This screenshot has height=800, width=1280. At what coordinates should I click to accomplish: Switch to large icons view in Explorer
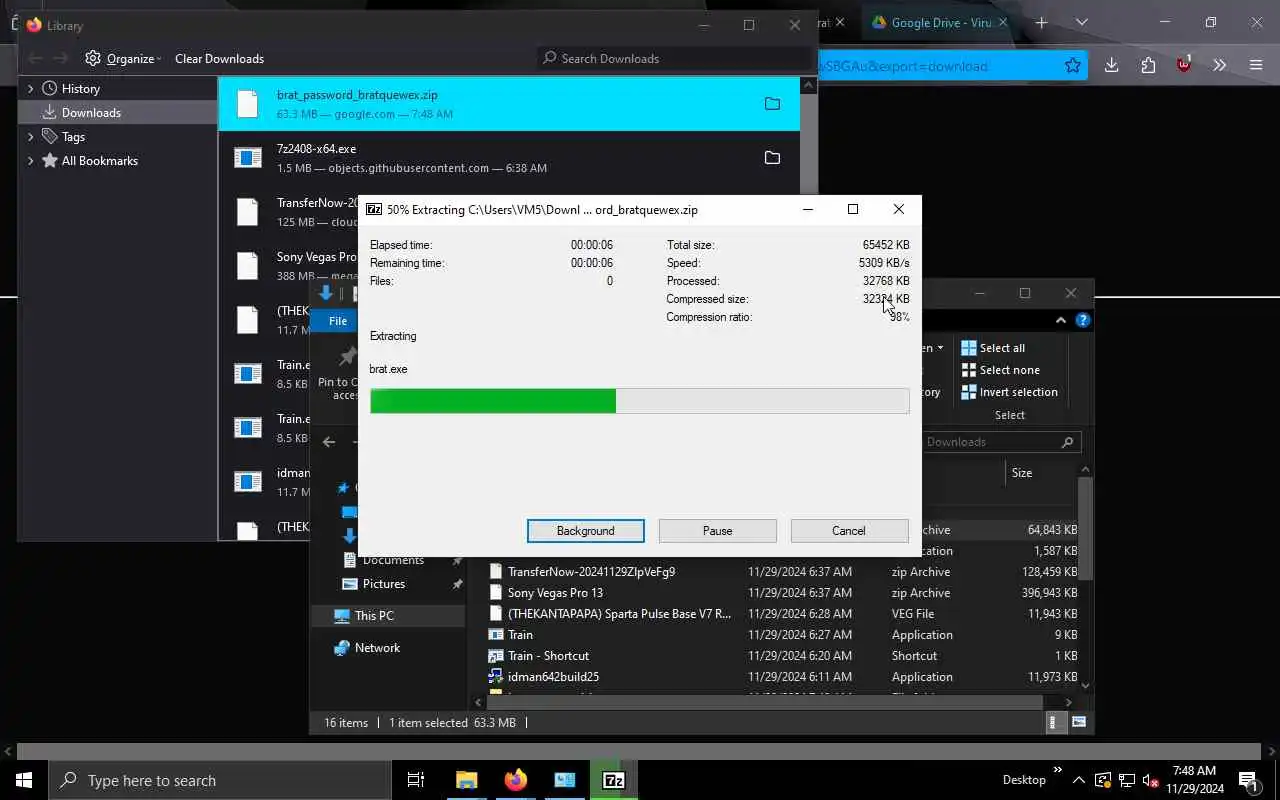click(1079, 722)
